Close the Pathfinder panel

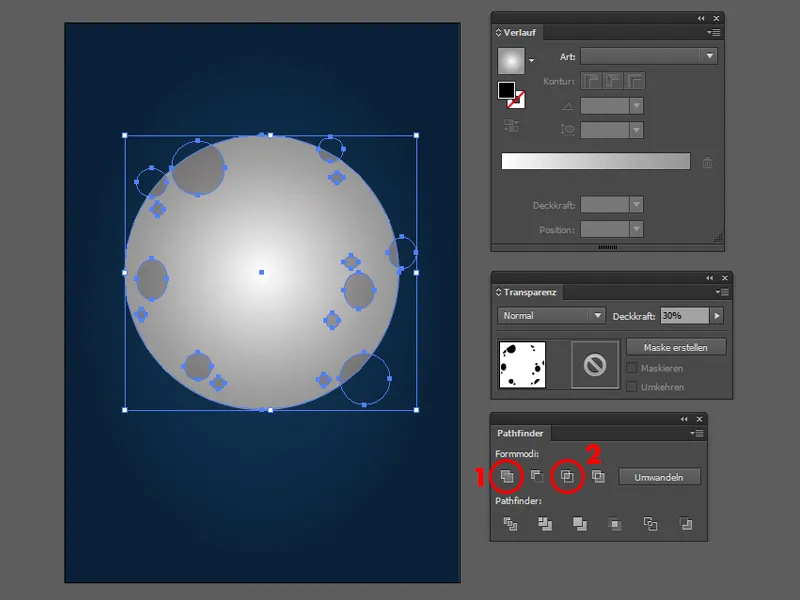699,419
